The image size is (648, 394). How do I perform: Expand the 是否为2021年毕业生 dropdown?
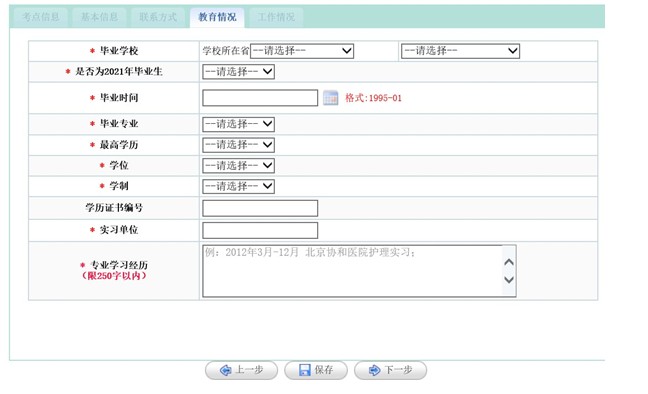238,72
